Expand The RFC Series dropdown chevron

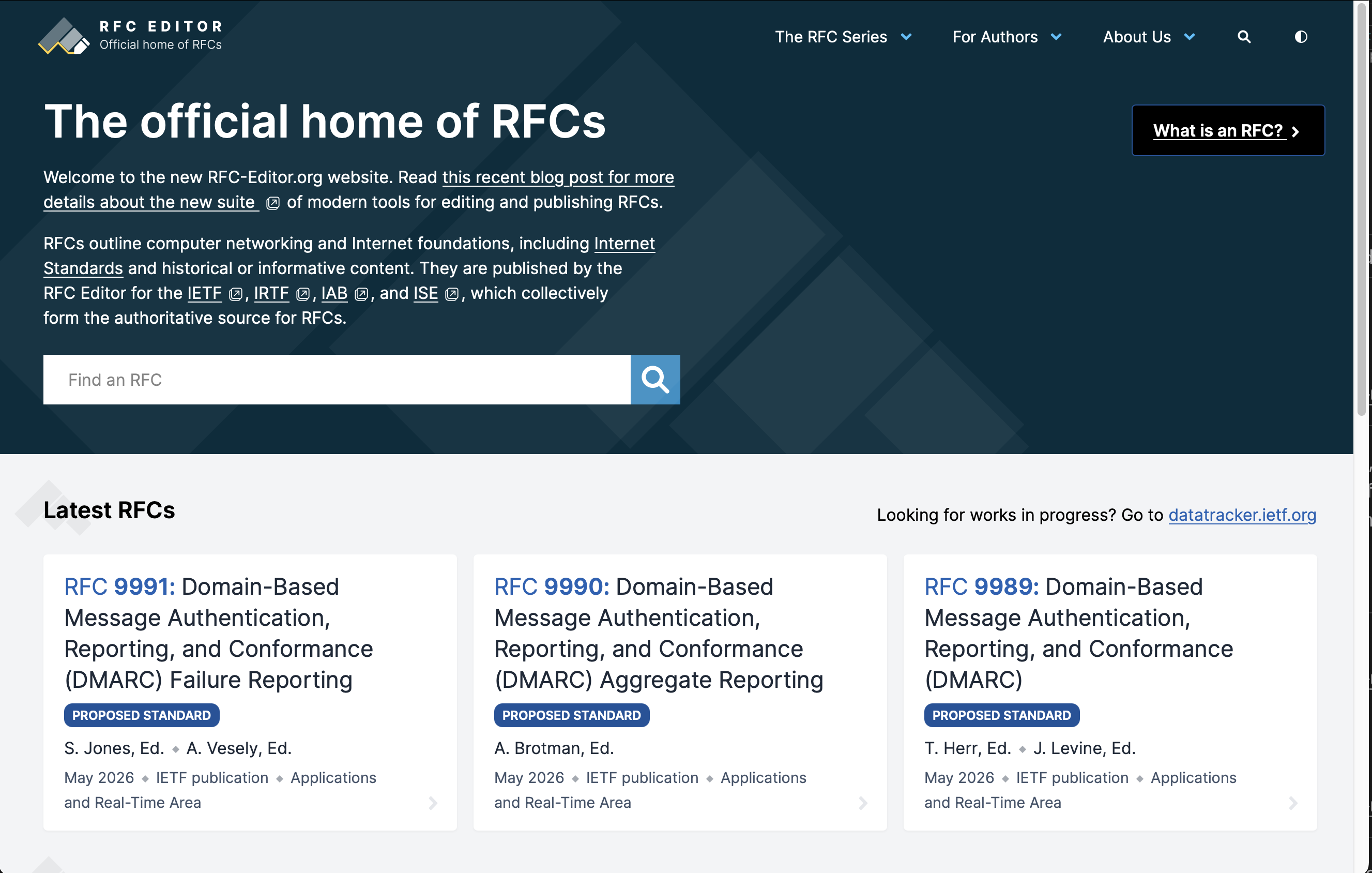coord(906,37)
